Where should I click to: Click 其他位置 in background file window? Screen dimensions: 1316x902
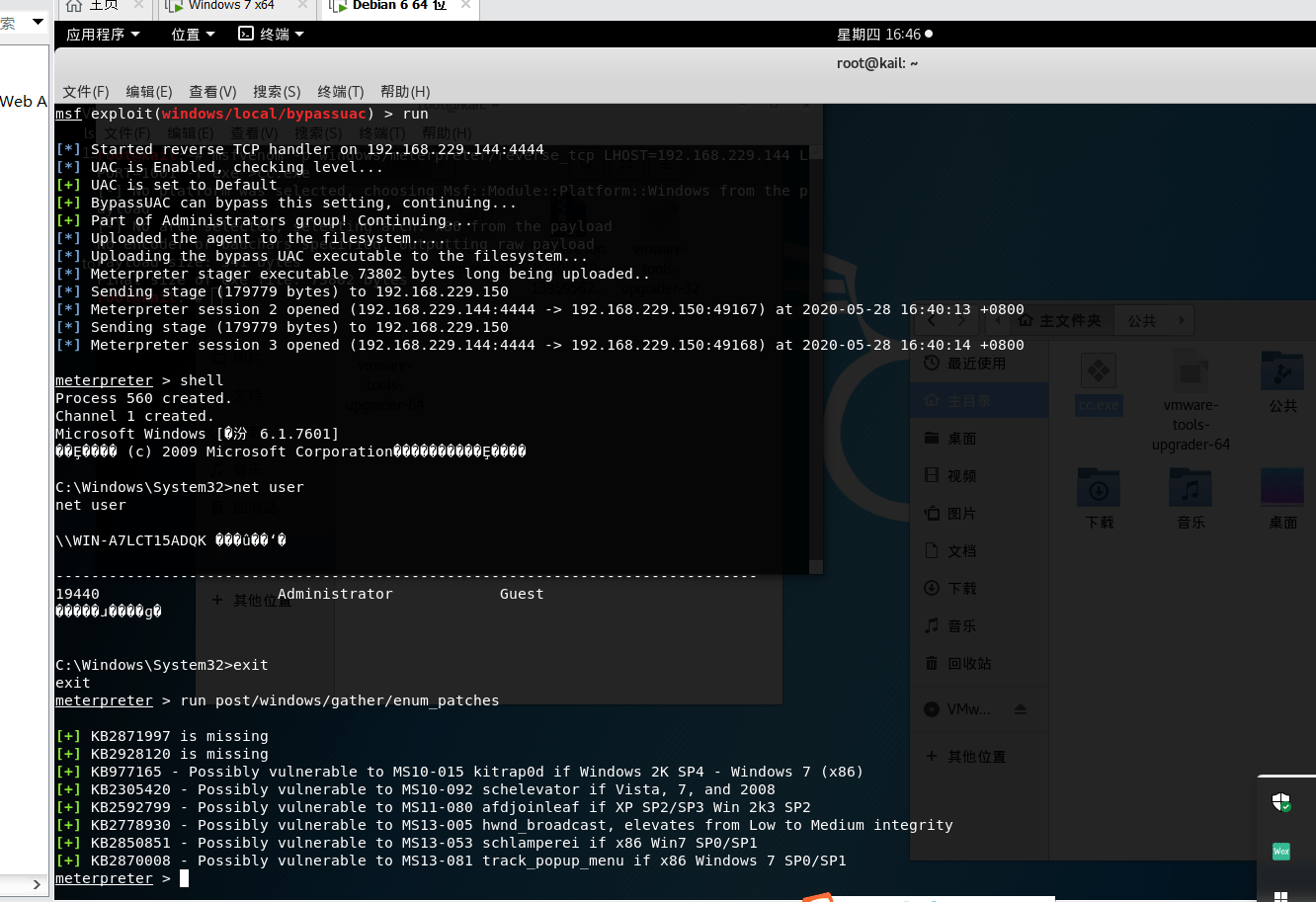262,601
